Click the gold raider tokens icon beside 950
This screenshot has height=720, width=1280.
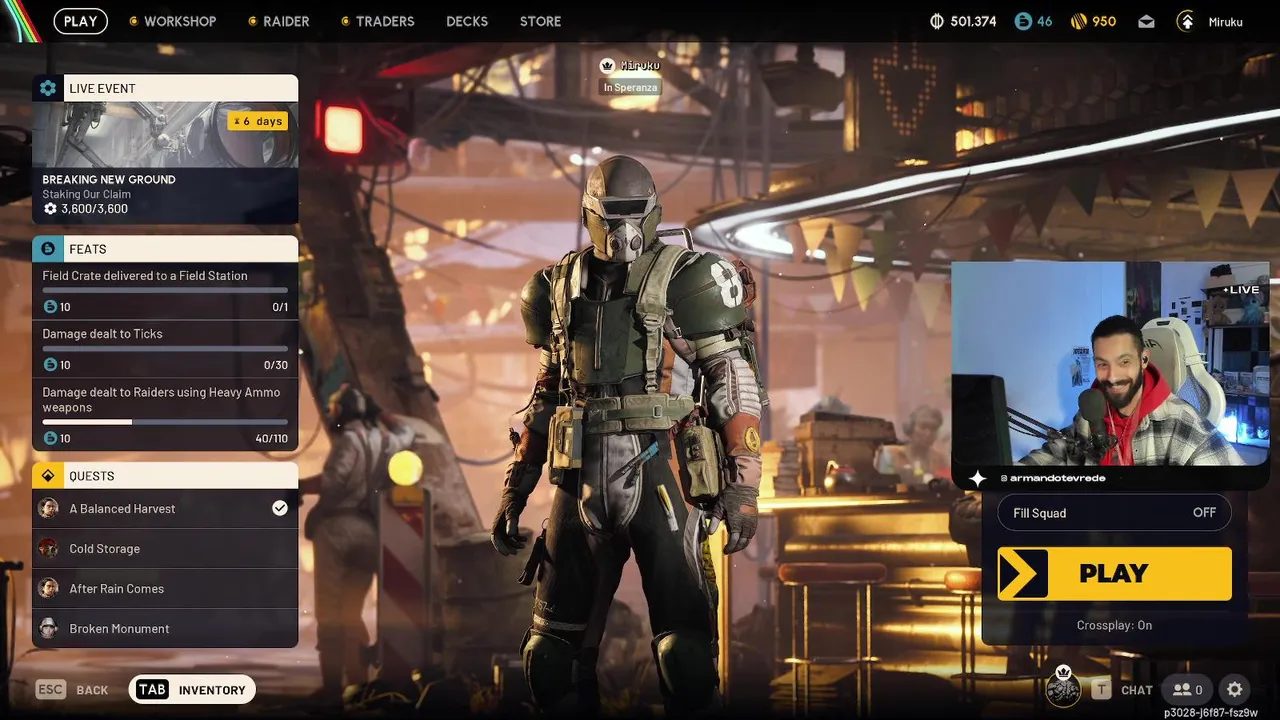[x=1079, y=21]
